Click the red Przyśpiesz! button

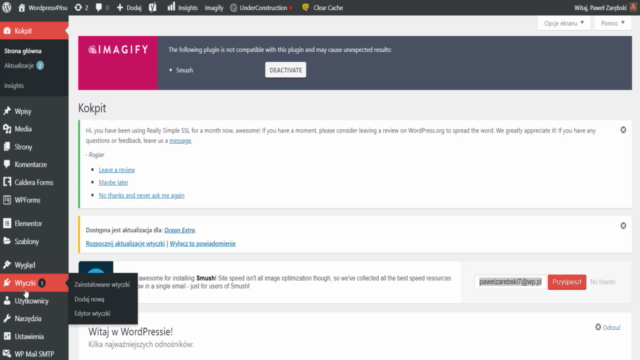coord(567,282)
